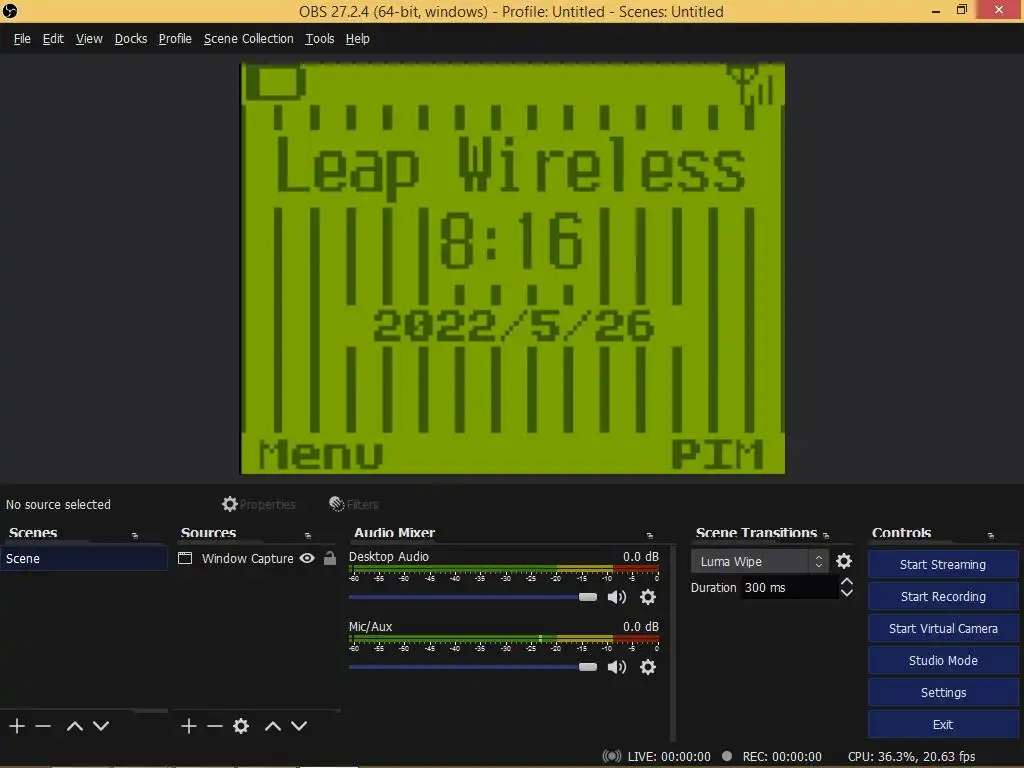
Task: Click the Exit button
Action: tap(943, 724)
